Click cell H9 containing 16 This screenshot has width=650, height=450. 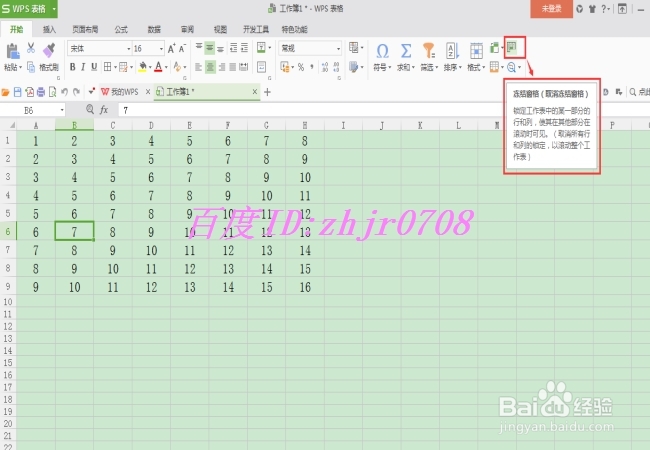coord(305,287)
